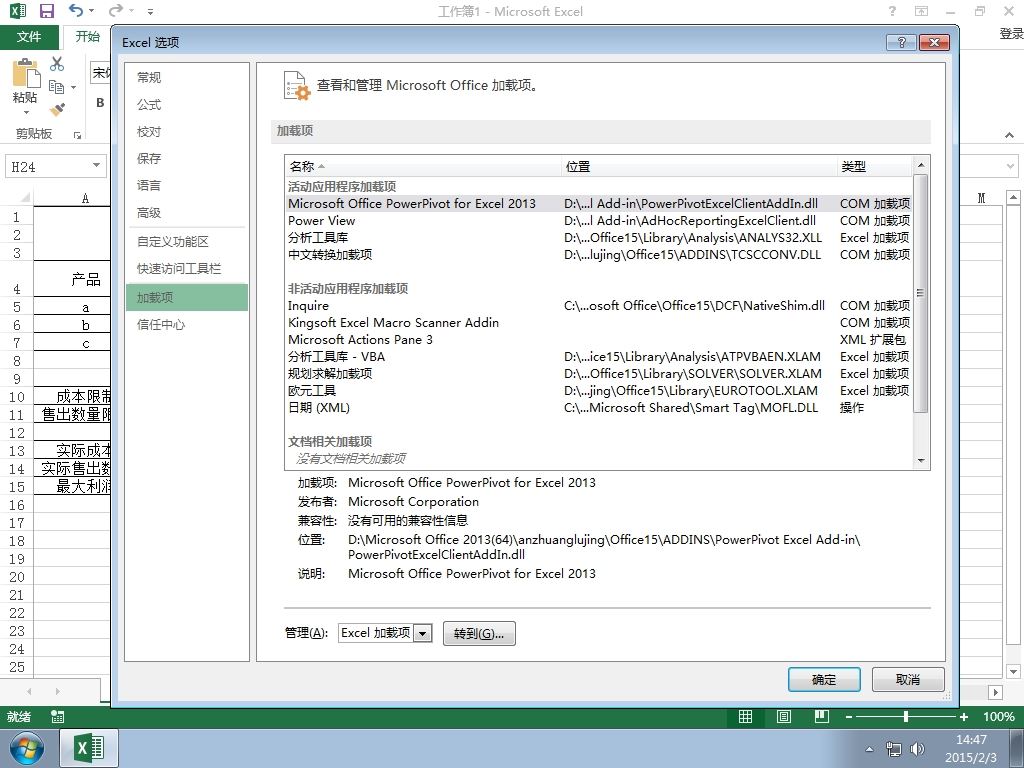
Task: Open the File tab
Action: click(x=29, y=37)
